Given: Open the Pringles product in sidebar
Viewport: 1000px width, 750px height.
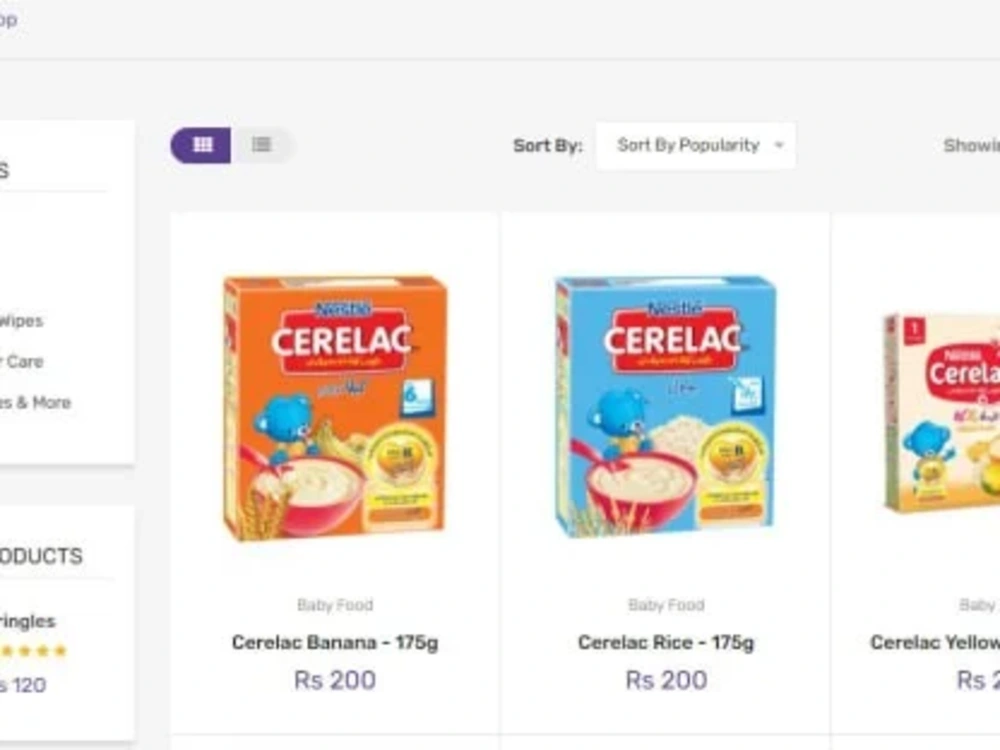Looking at the screenshot, I should (x=28, y=621).
